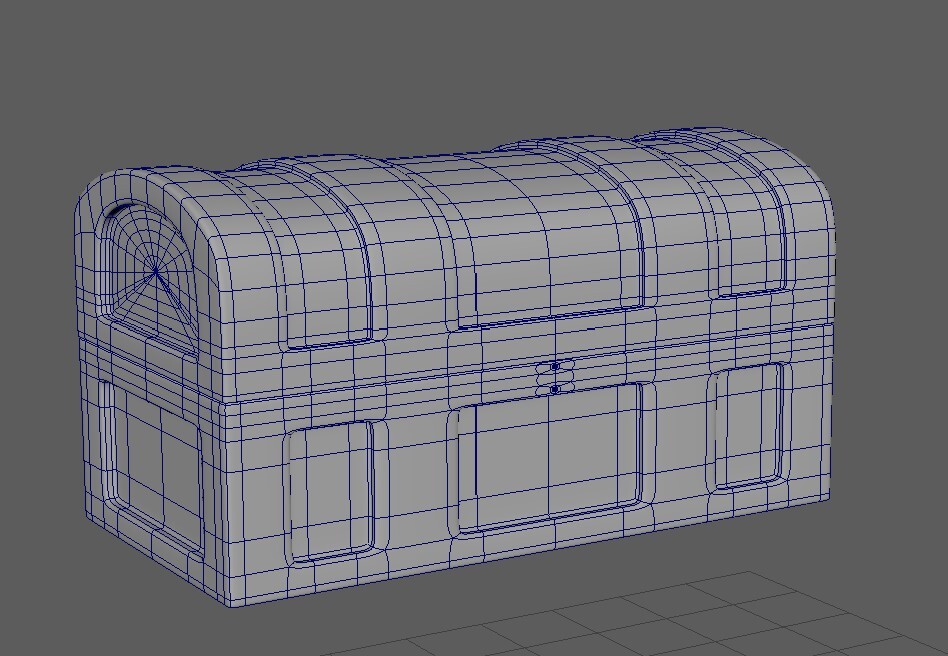
Task: Select the left recessed panel on chest front
Action: coord(331,491)
